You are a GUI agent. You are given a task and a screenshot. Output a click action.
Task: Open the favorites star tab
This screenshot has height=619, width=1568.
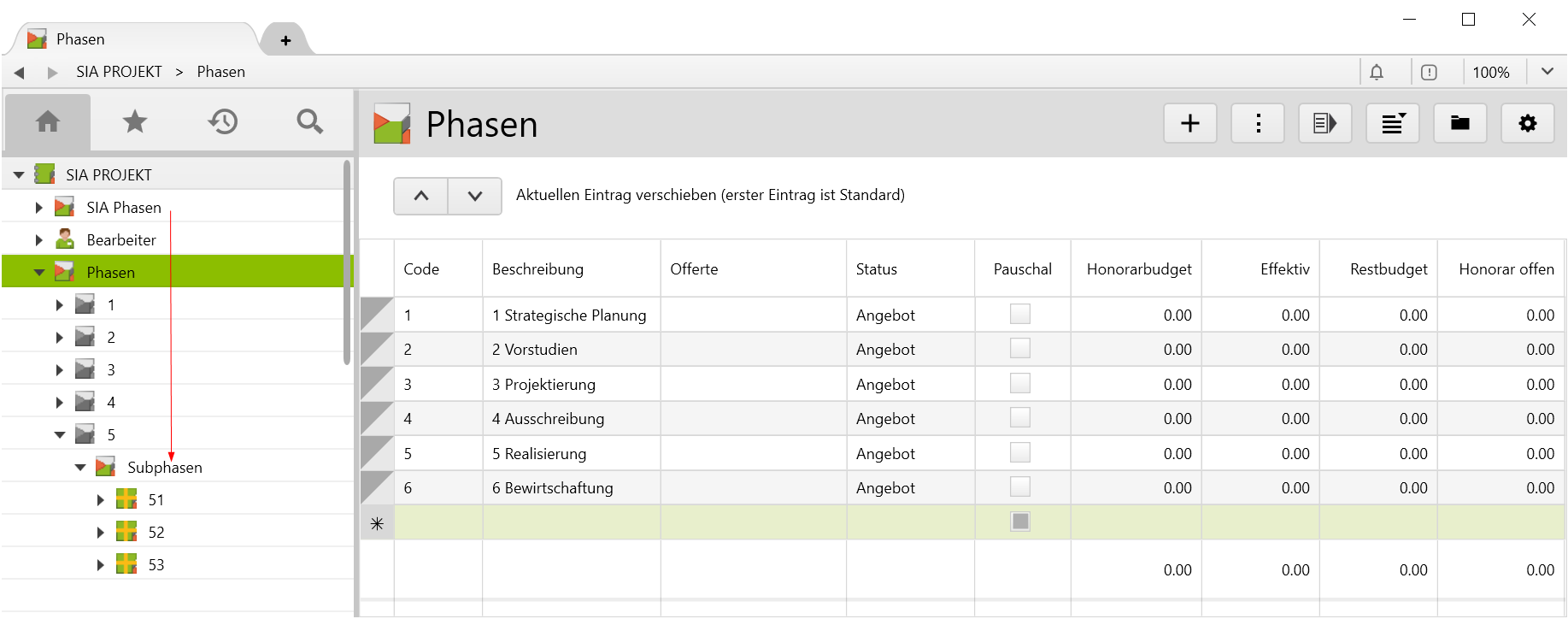pyautogui.click(x=135, y=121)
